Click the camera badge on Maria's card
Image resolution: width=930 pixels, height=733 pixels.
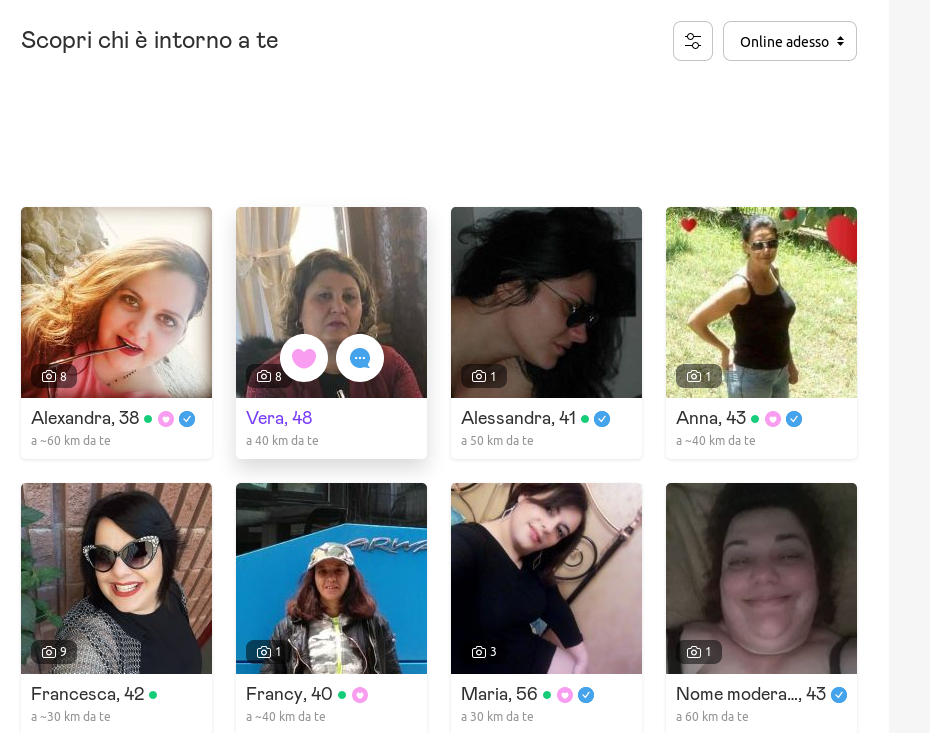click(484, 652)
